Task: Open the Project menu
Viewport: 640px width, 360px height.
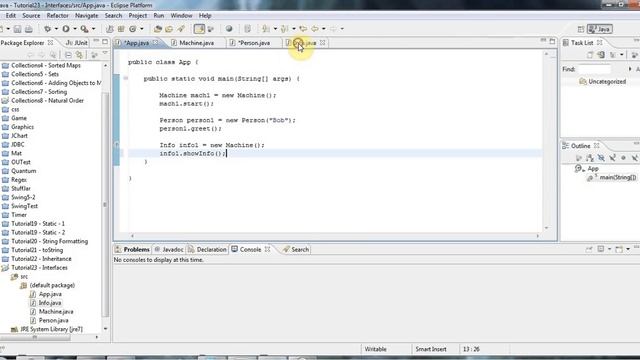Action: tap(138, 16)
